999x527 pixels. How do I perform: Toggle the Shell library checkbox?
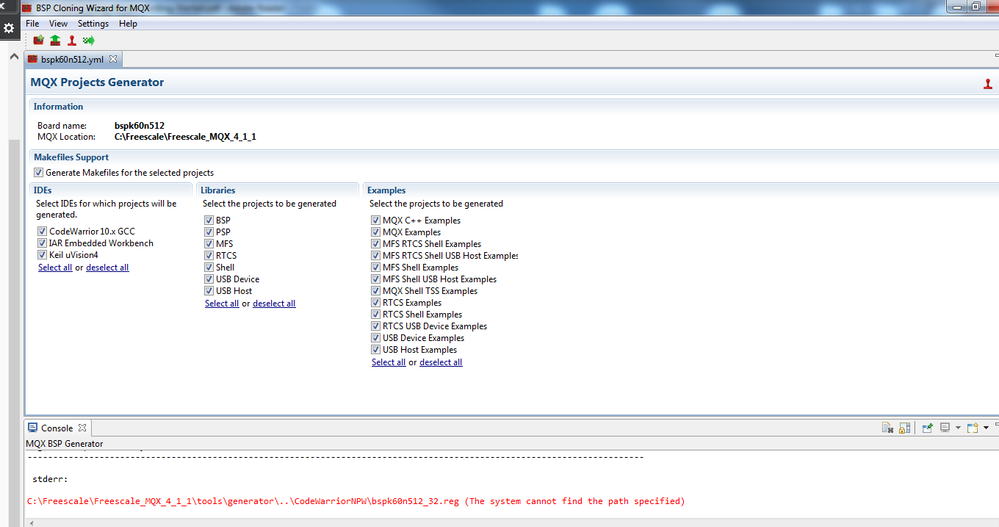point(209,267)
